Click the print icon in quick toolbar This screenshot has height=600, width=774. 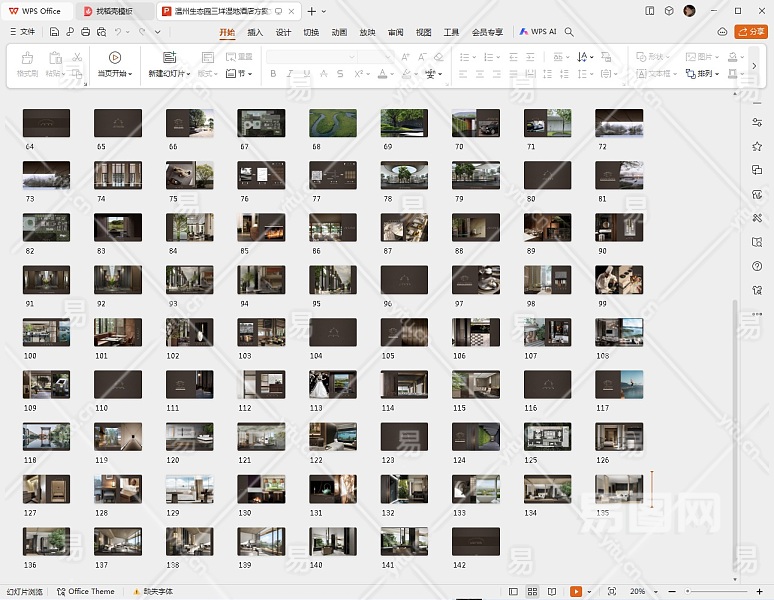[86, 32]
